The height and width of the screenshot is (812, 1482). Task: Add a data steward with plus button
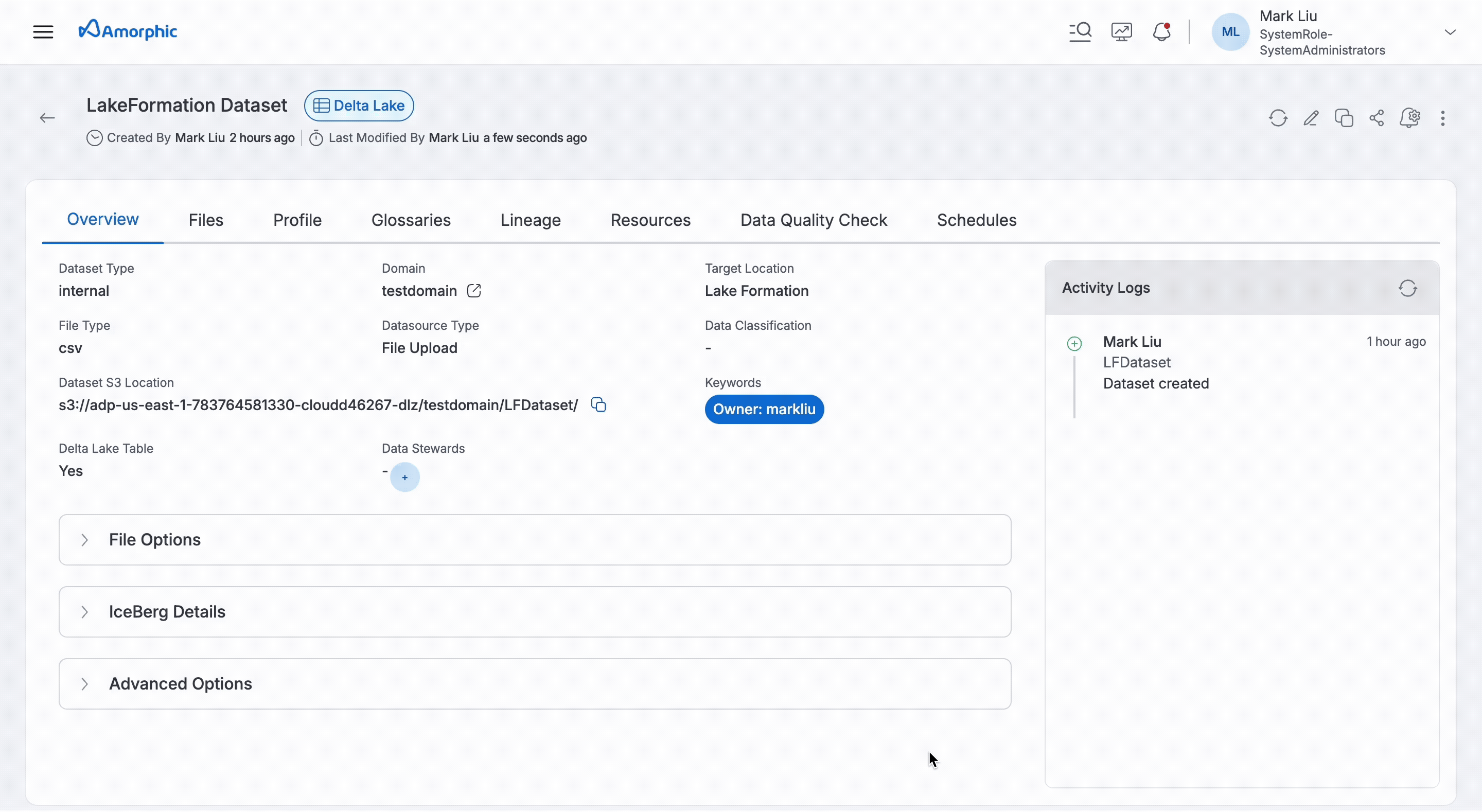pos(404,478)
